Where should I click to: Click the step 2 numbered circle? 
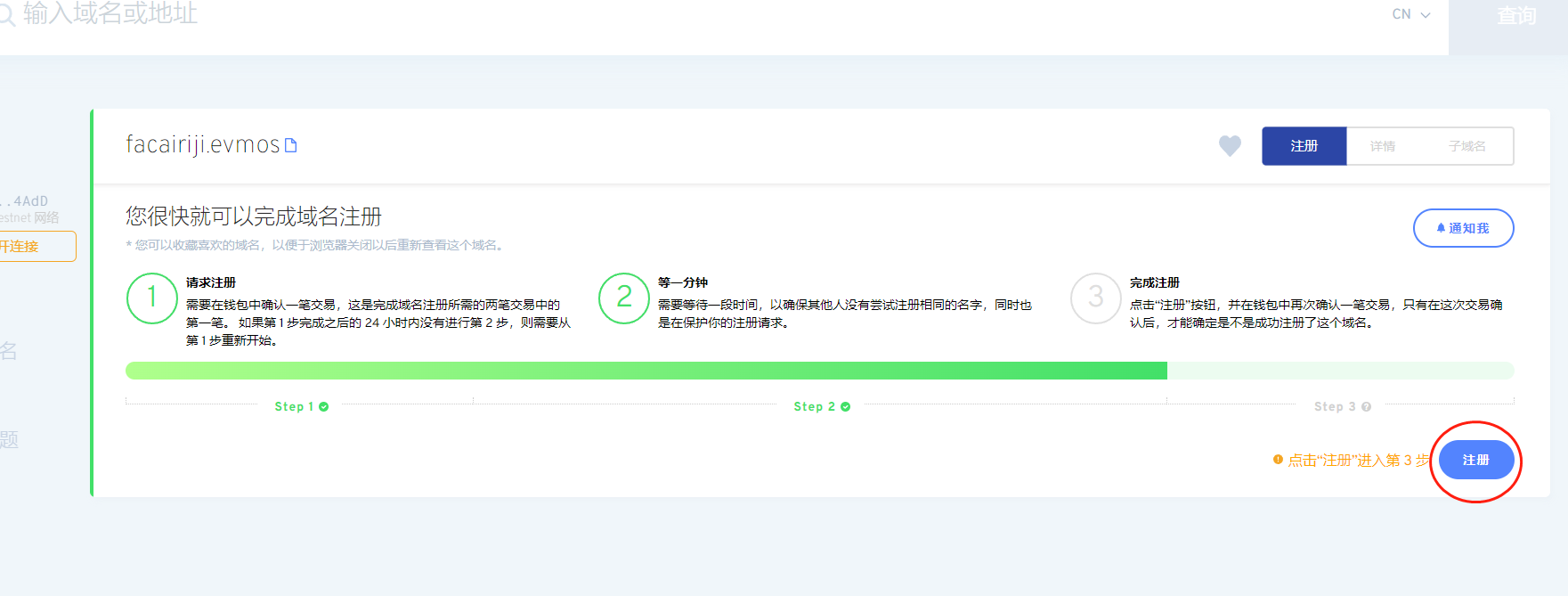624,298
